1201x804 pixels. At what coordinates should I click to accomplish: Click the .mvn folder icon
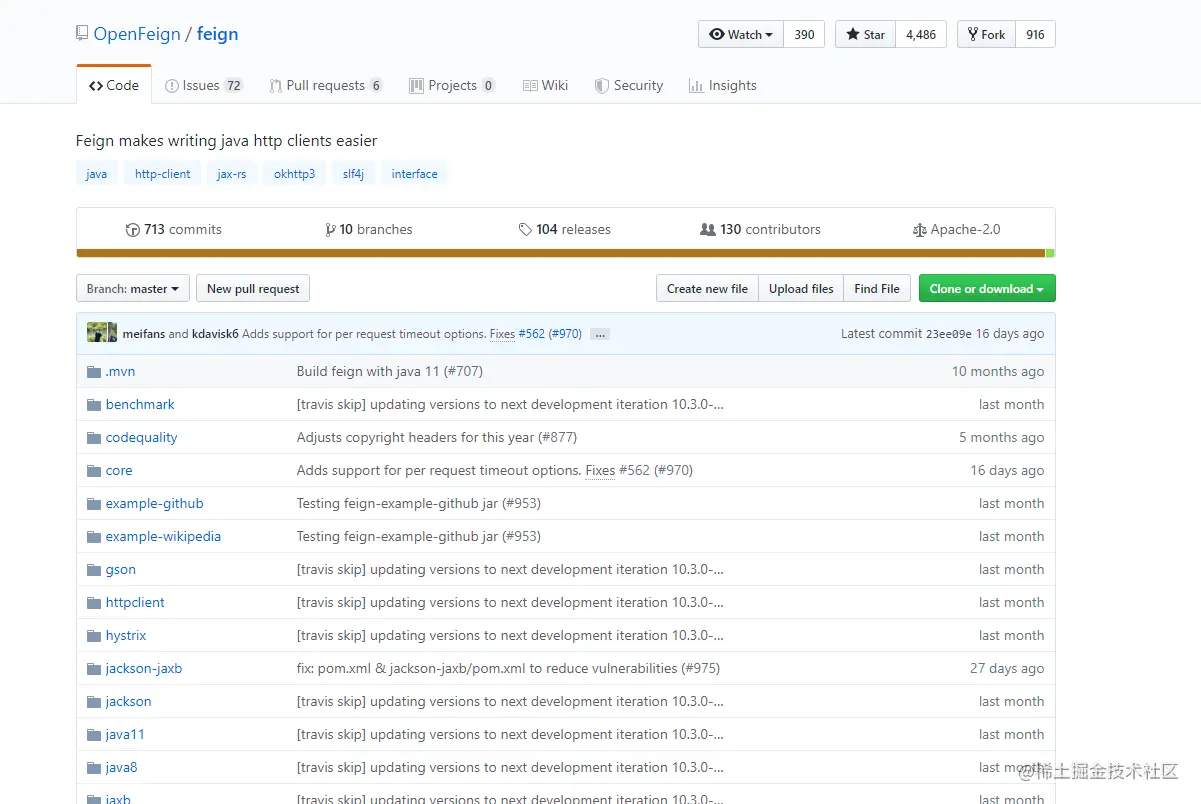point(94,371)
